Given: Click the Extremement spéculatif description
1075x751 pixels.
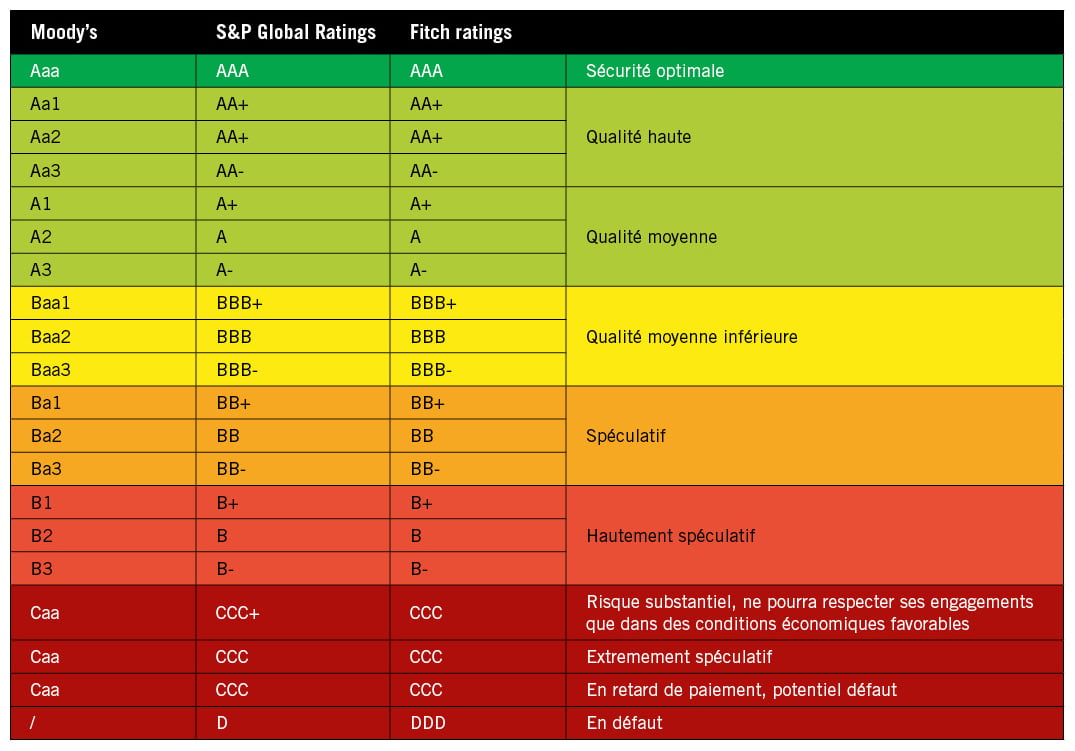Looking at the screenshot, I should [679, 657].
